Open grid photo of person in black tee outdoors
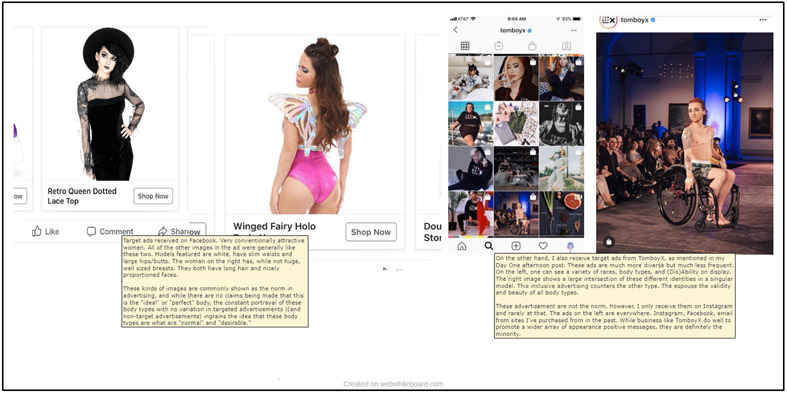The height and width of the screenshot is (393, 787). point(470,123)
